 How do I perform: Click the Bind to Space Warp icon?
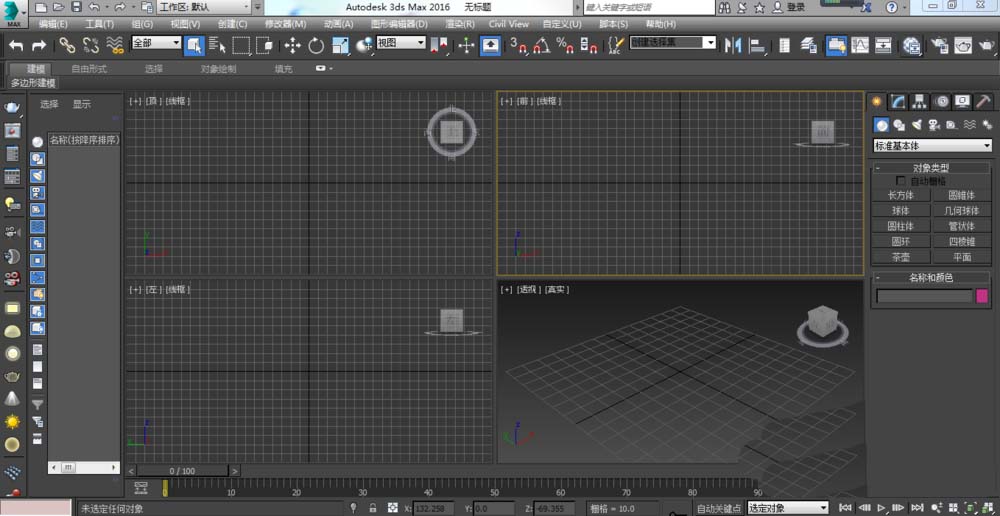pos(115,45)
